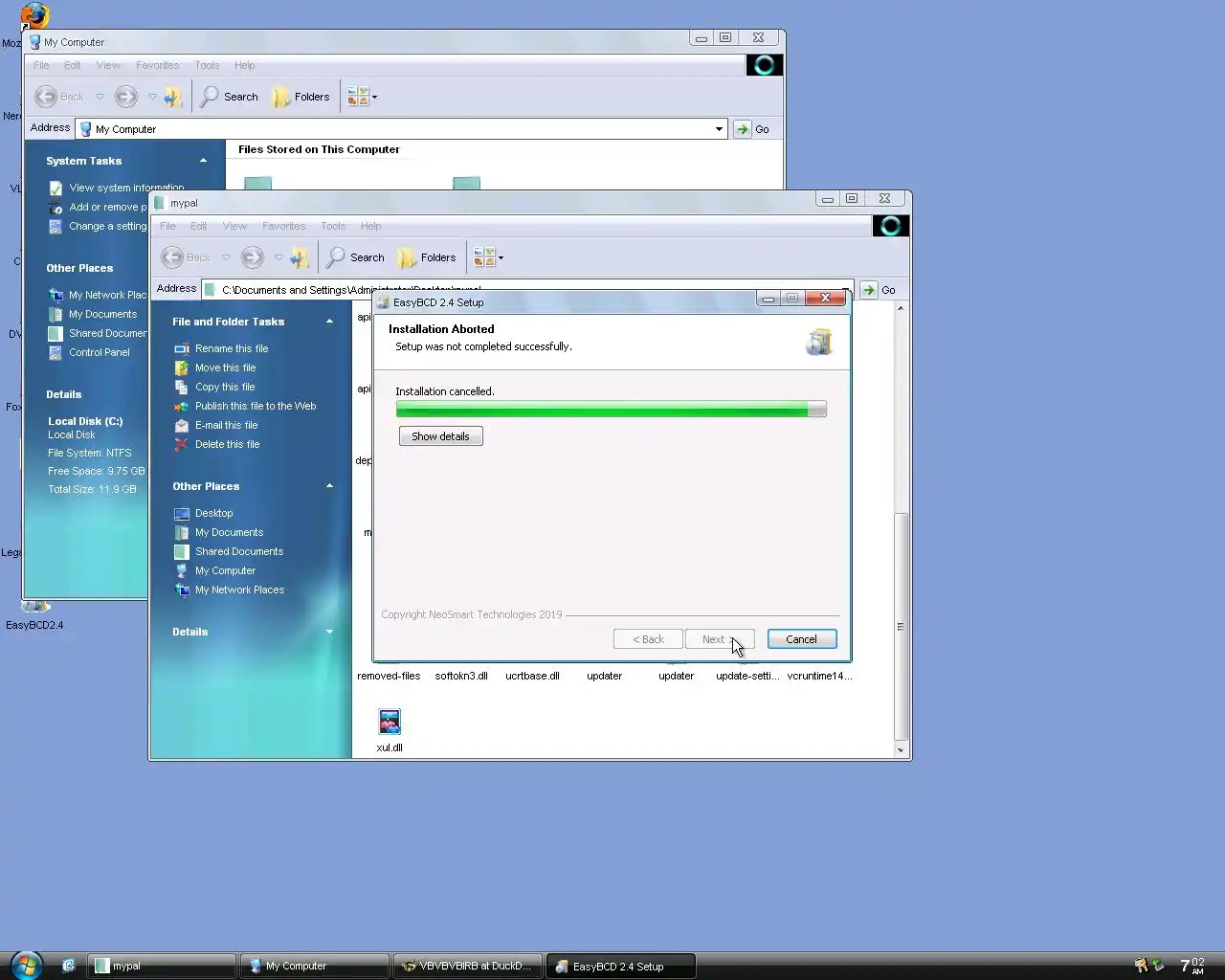The height and width of the screenshot is (980, 1225).
Task: Select the ucrtbase.dll file
Action: pos(532,676)
